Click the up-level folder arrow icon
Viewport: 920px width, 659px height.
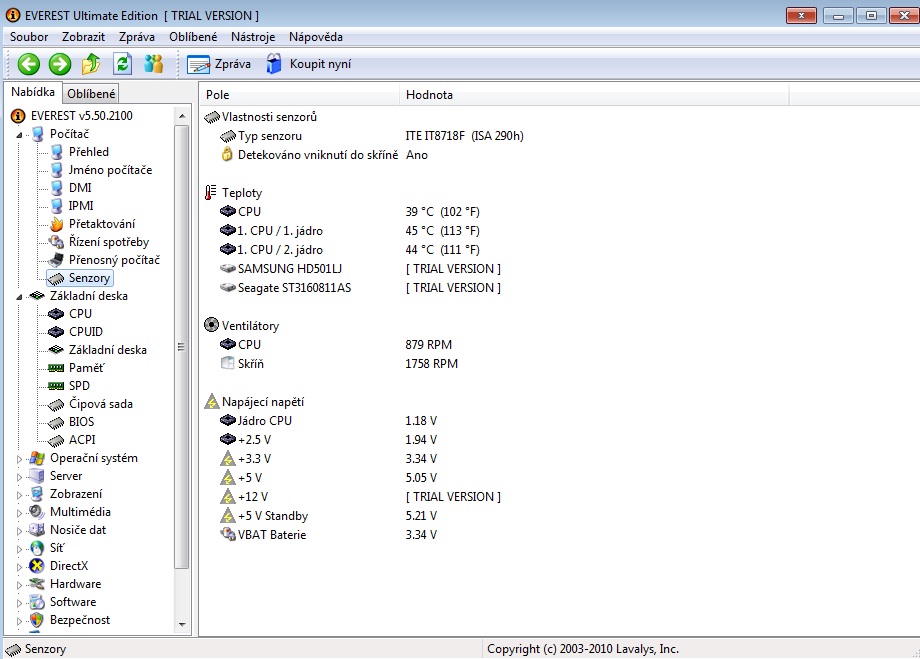[91, 64]
